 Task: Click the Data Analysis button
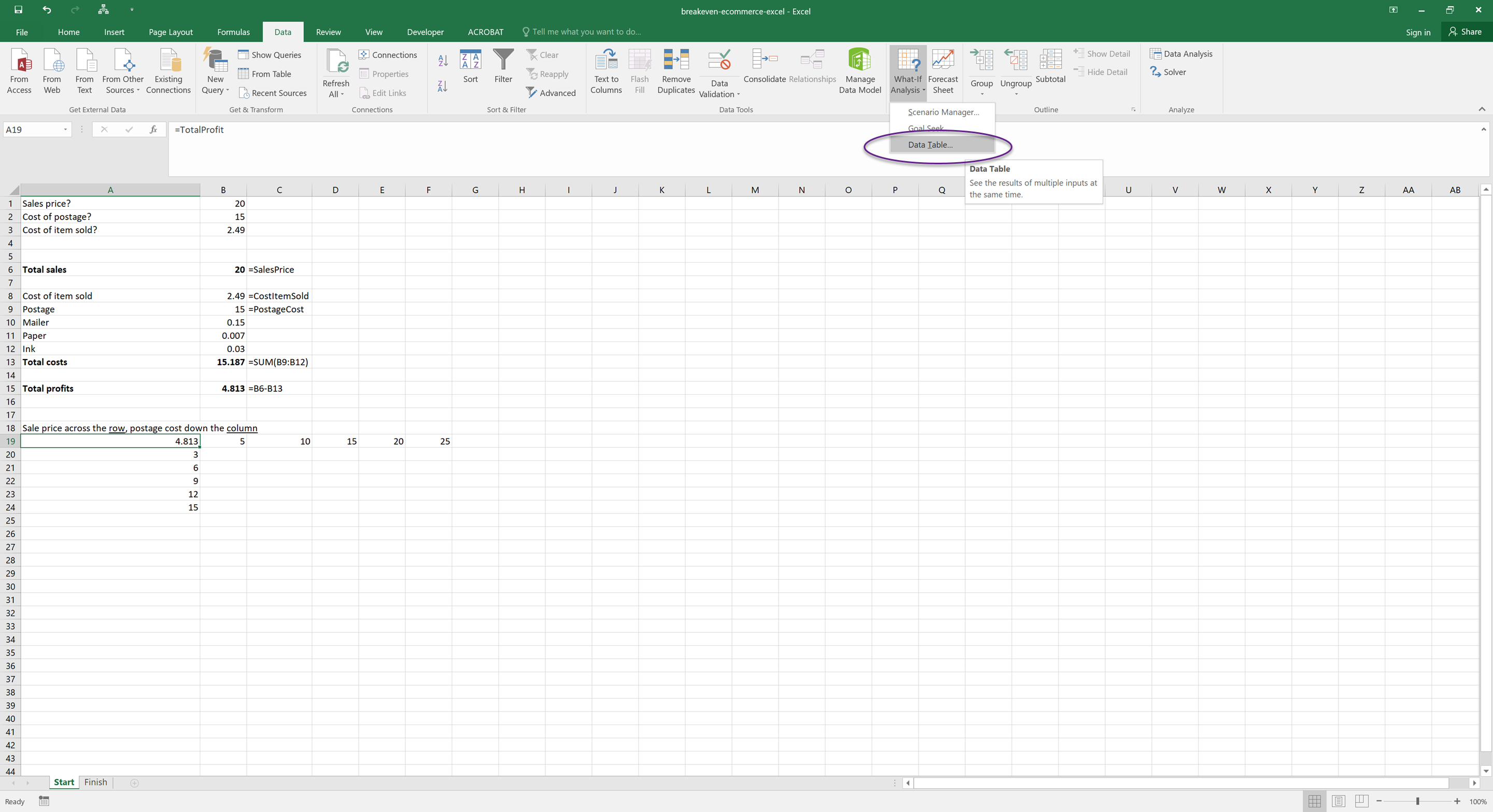[1180, 54]
